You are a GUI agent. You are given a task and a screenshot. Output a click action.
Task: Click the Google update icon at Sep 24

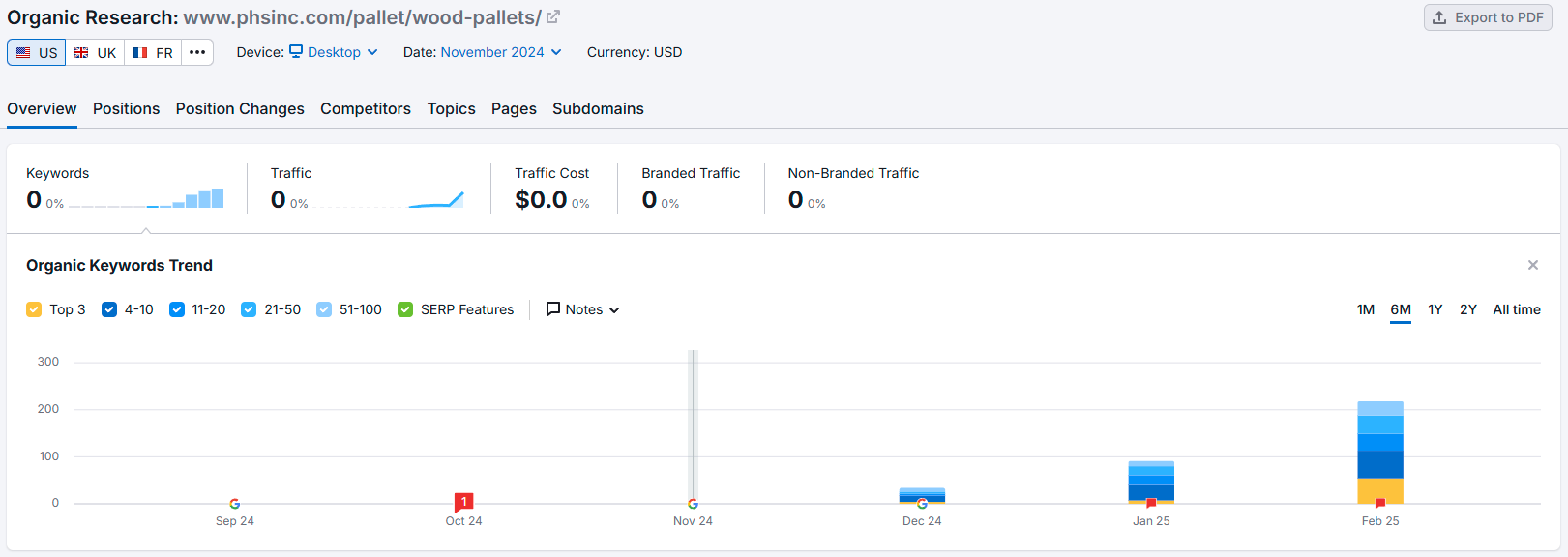click(235, 504)
